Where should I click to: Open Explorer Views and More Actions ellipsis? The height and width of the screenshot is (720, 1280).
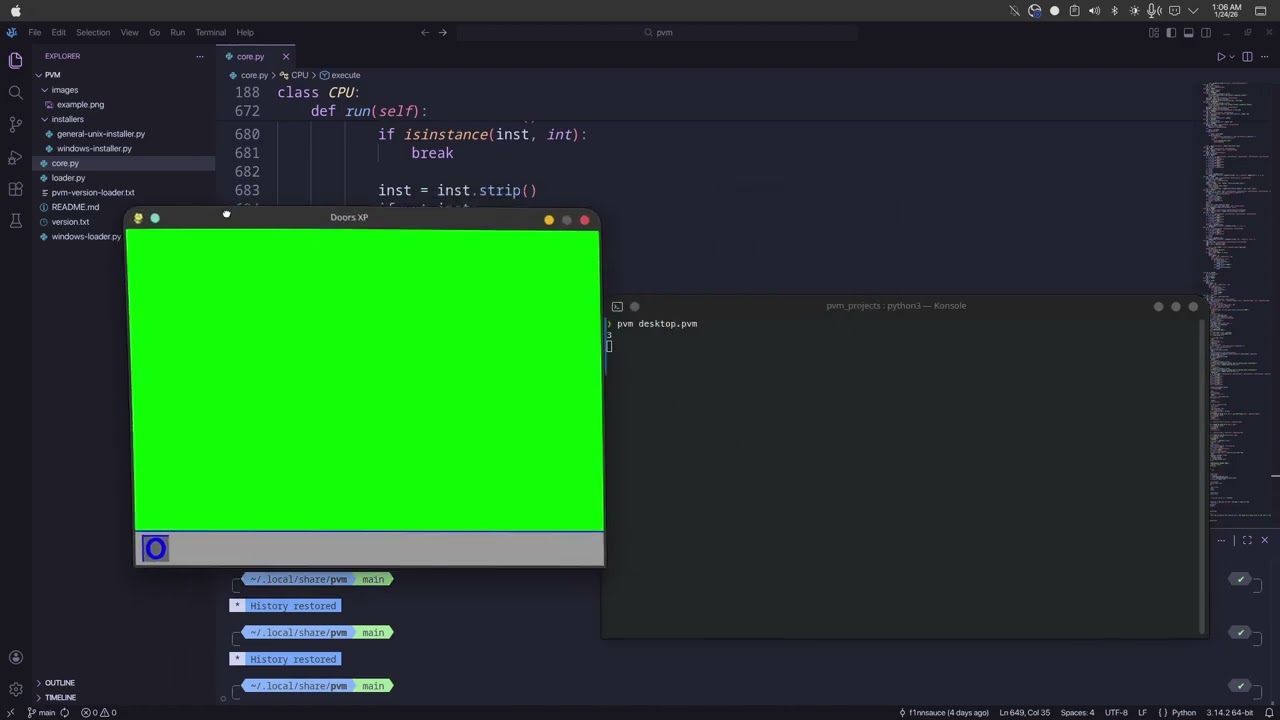[199, 56]
